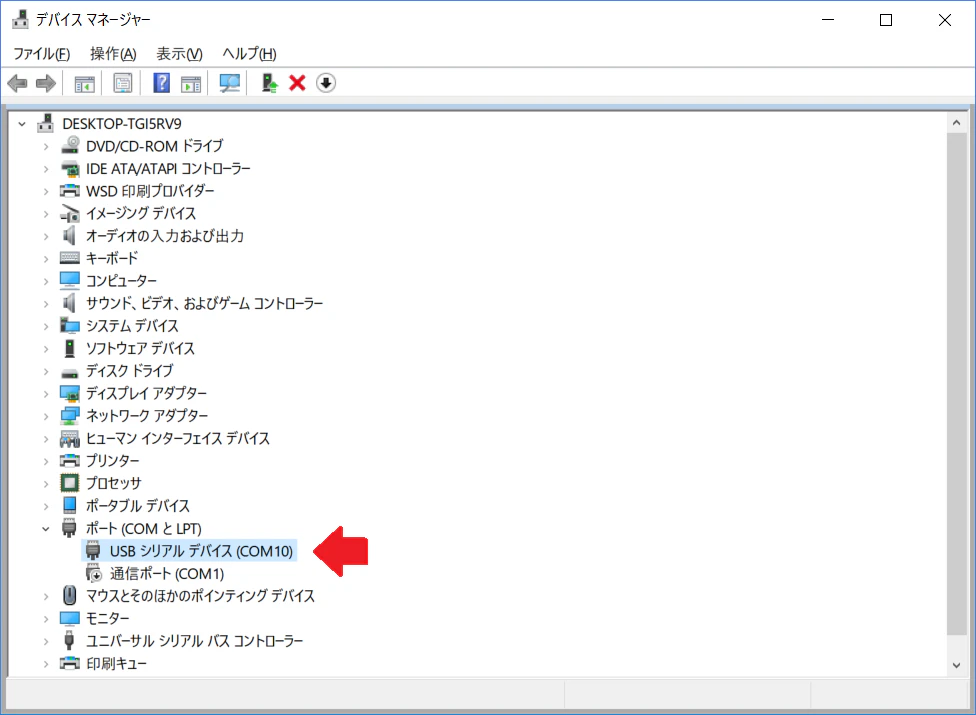Image resolution: width=976 pixels, height=715 pixels.
Task: Click the scrollbar down arrow
Action: pyautogui.click(x=956, y=665)
